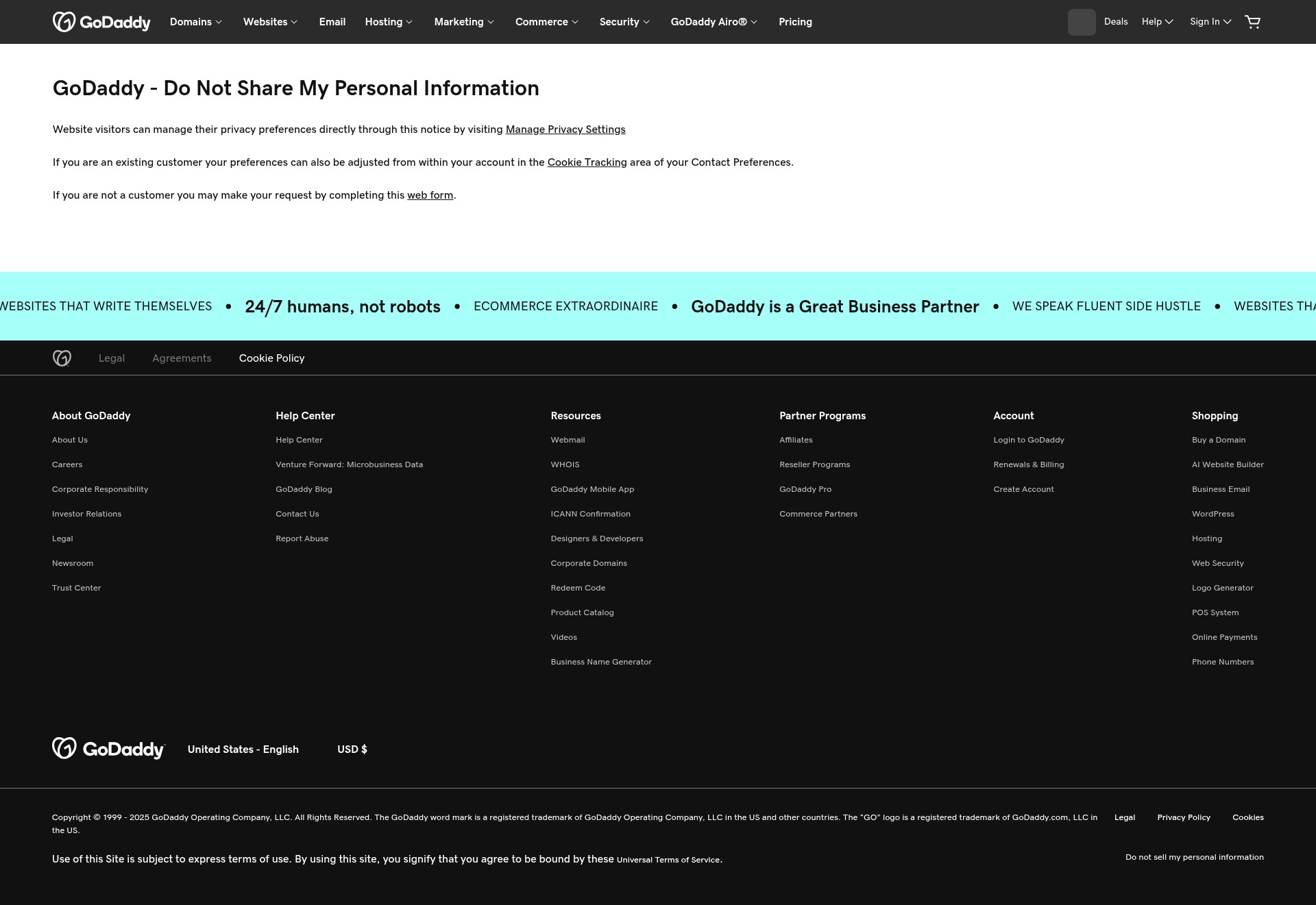Image resolution: width=1316 pixels, height=905 pixels.
Task: Select the Cookie Policy tab
Action: coord(271,358)
